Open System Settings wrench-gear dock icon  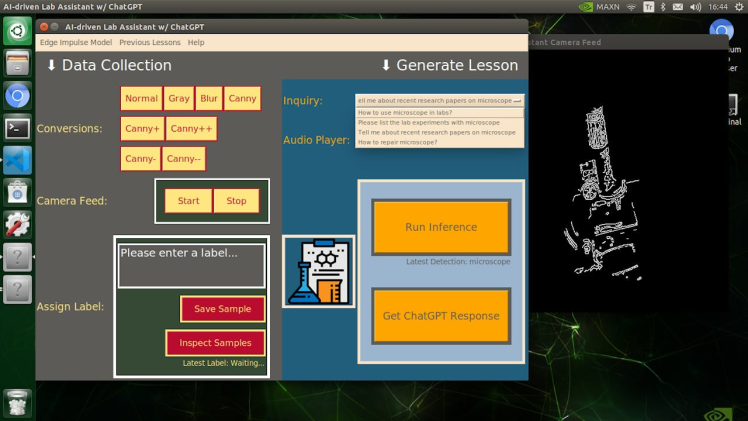(18, 225)
